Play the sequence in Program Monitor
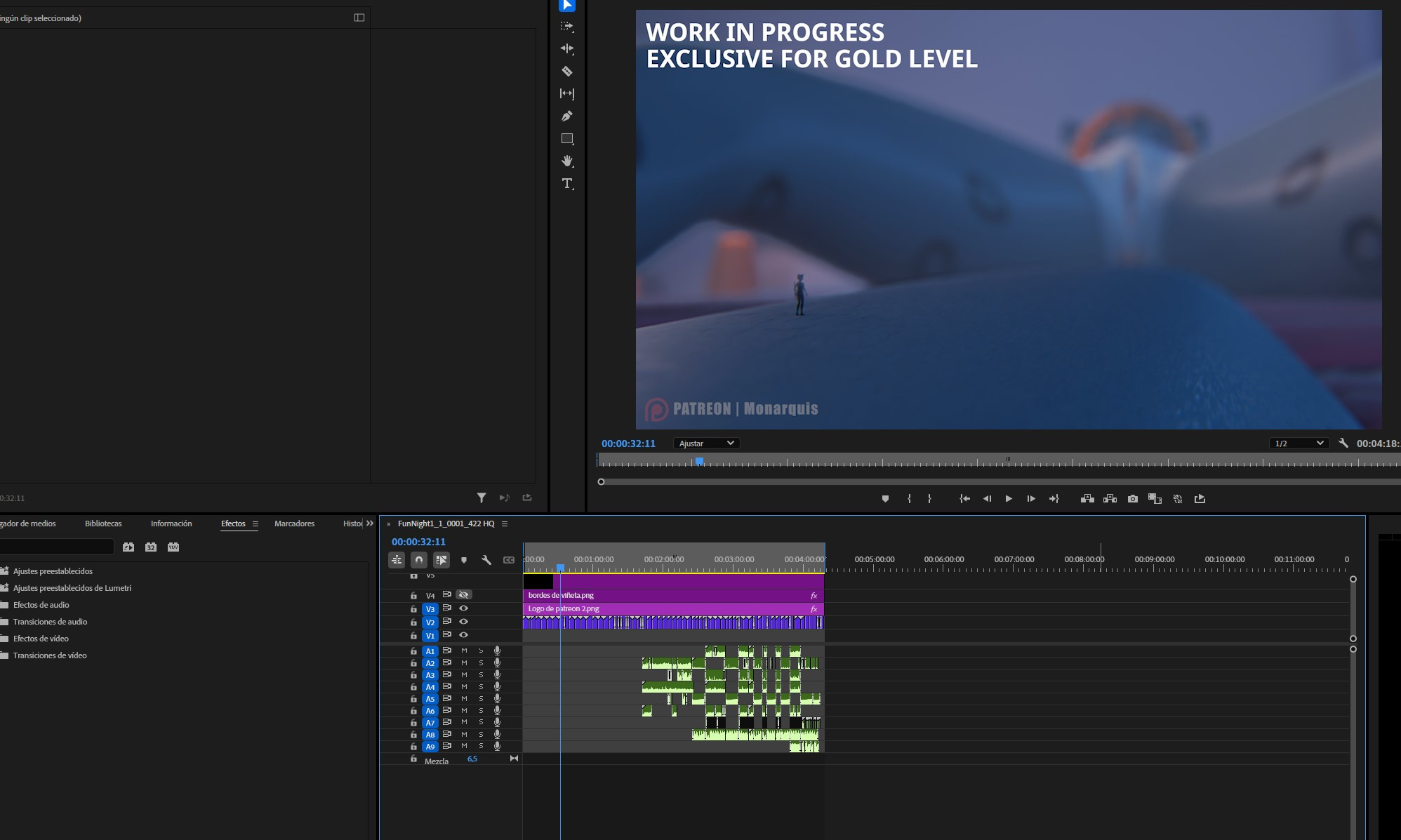This screenshot has width=1401, height=840. click(1009, 499)
